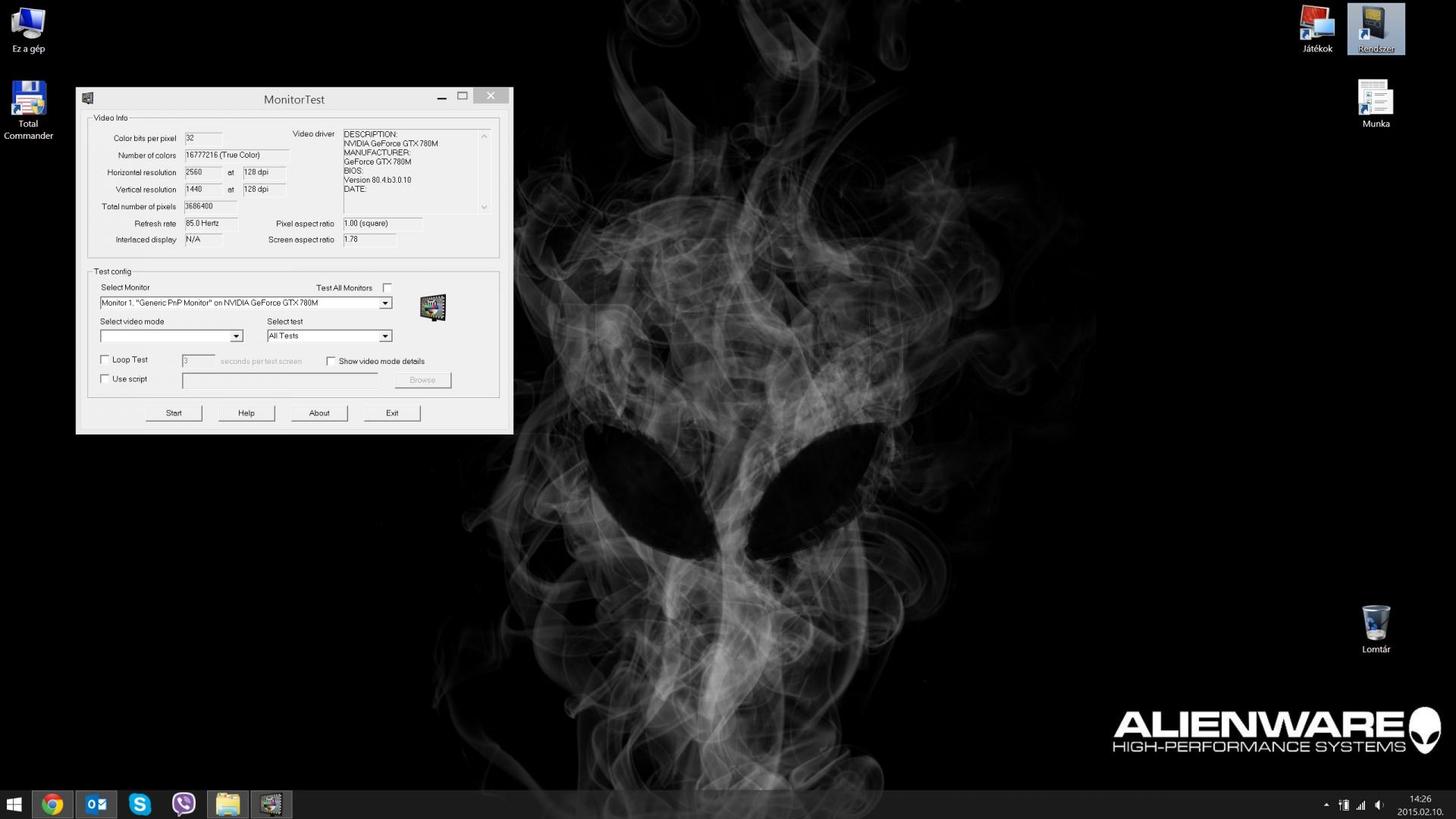The image size is (1456, 819).
Task: Close the MonitorTest window
Action: pyautogui.click(x=491, y=96)
